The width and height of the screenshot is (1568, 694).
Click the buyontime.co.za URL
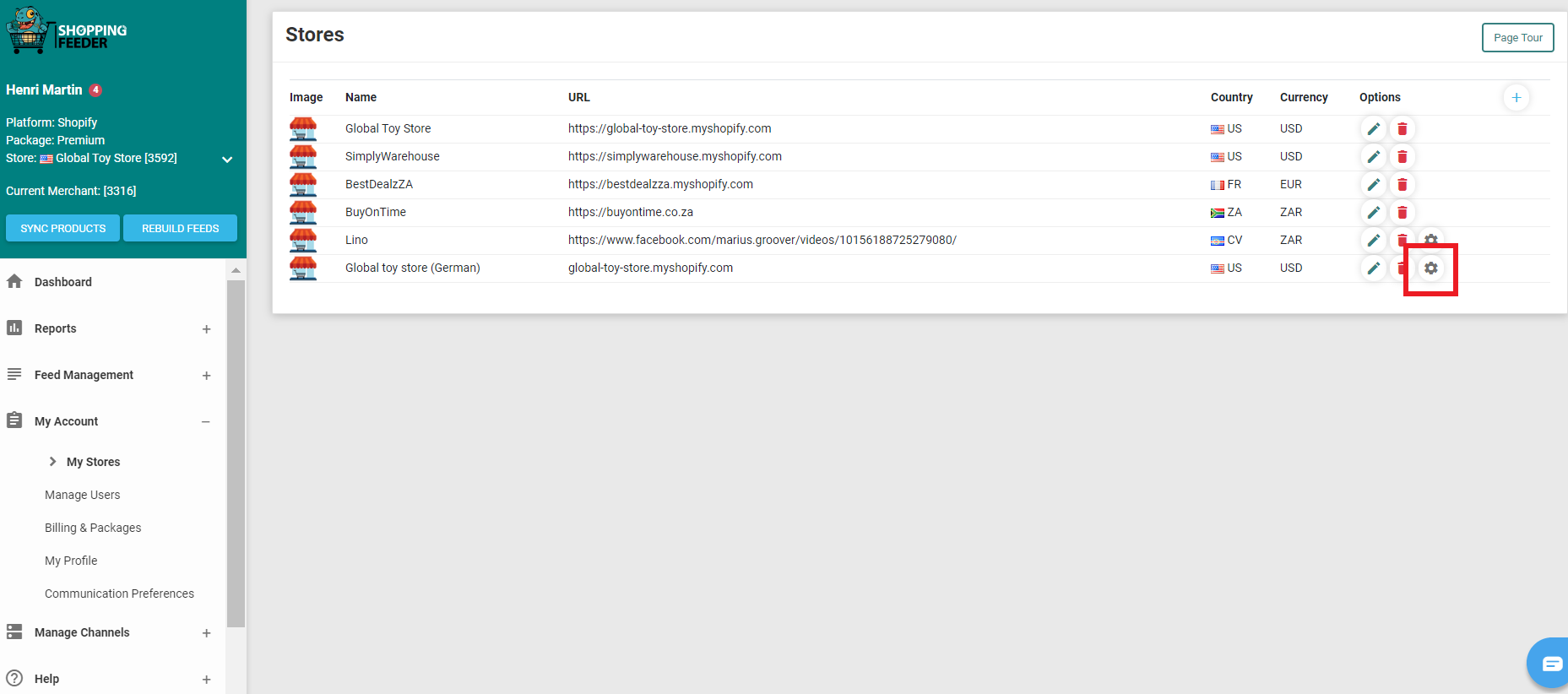[x=631, y=212]
